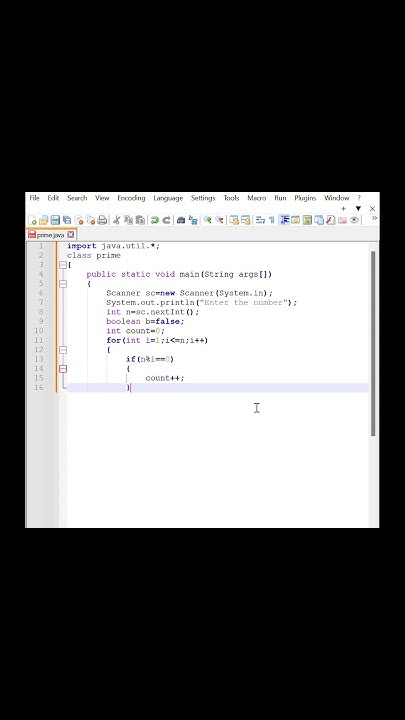Click the 'for(int i=1;i<=n;i++)' line
Image resolution: width=405 pixels, height=720 pixels.
pos(157,340)
